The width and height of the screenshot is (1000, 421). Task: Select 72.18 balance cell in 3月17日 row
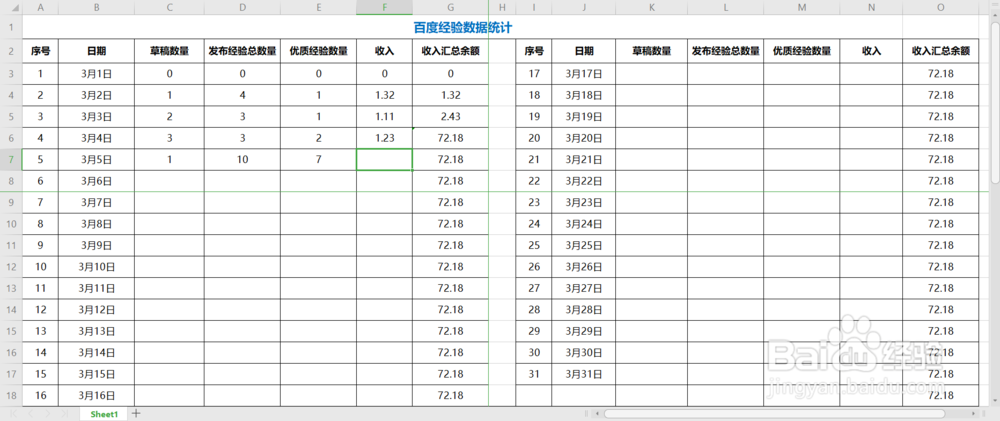[x=941, y=73]
